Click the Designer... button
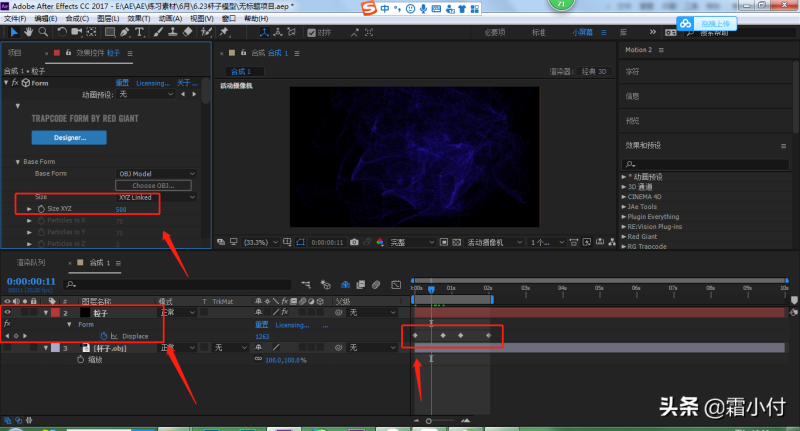800x431 pixels. (69, 136)
